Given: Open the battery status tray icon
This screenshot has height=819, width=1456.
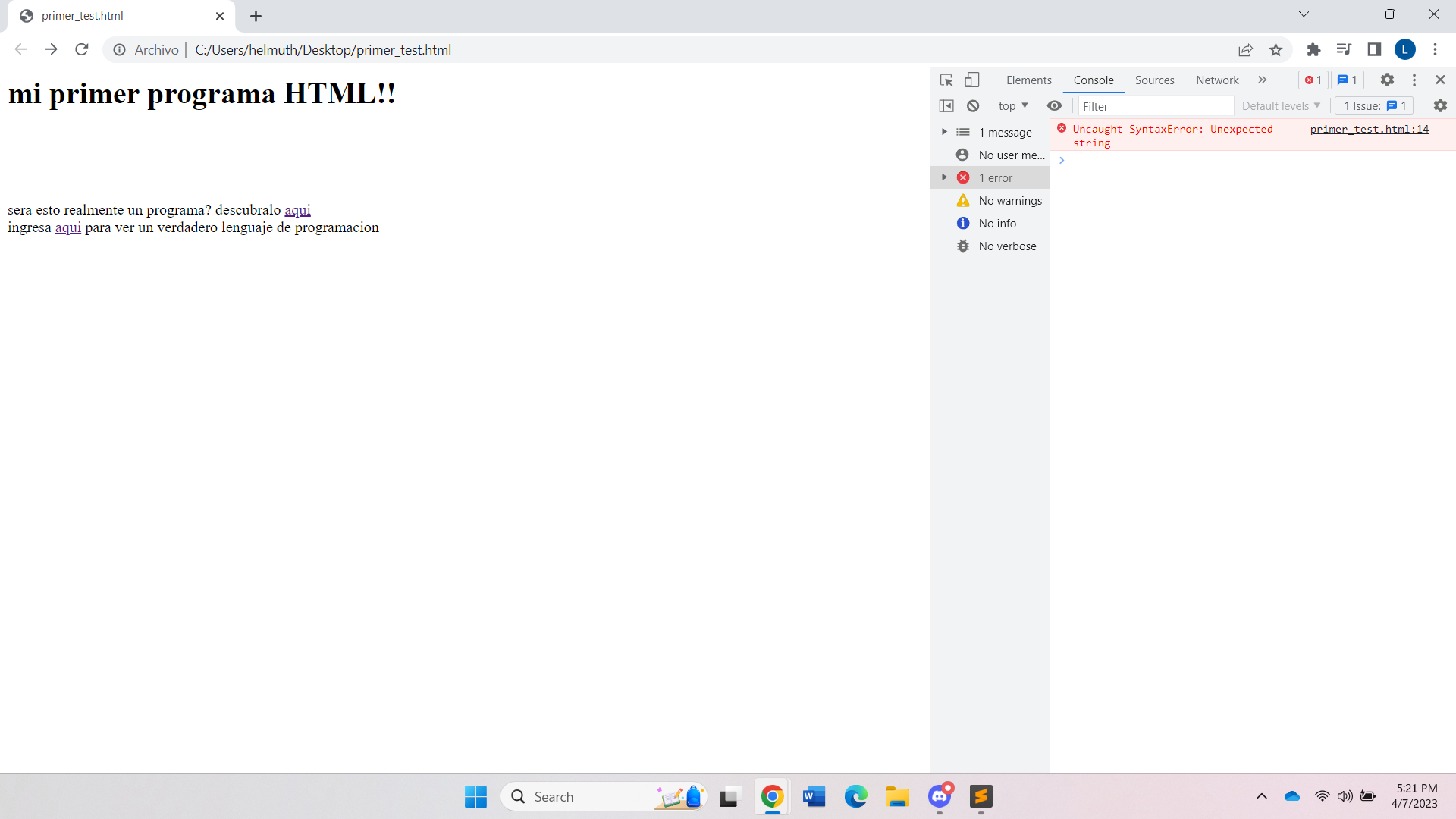Looking at the screenshot, I should [1368, 796].
